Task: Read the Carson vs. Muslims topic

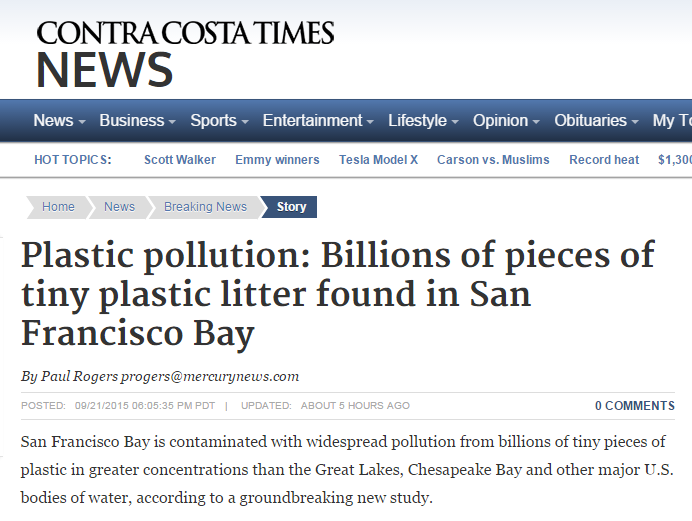Action: [493, 160]
